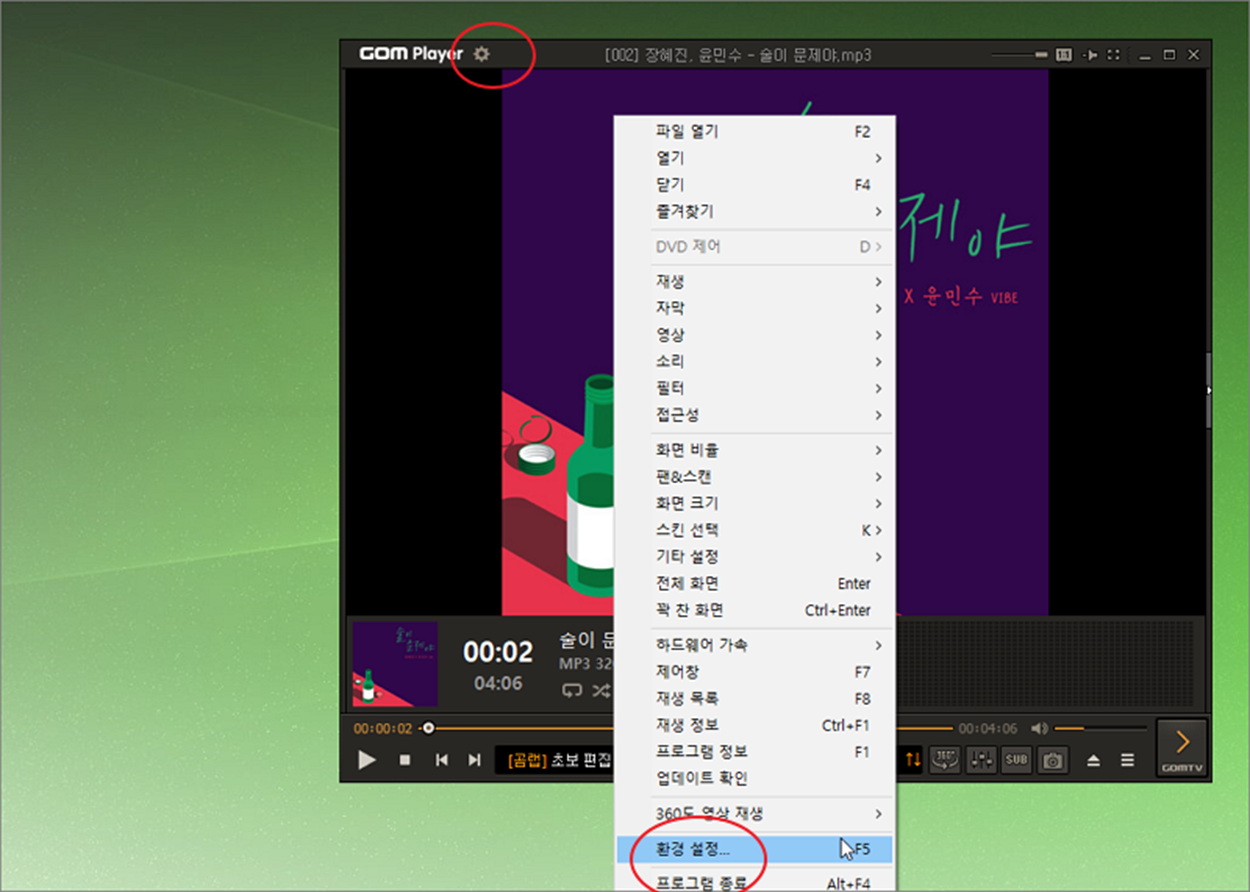Click the SUB subtitle button
The height and width of the screenshot is (892, 1250).
1016,760
